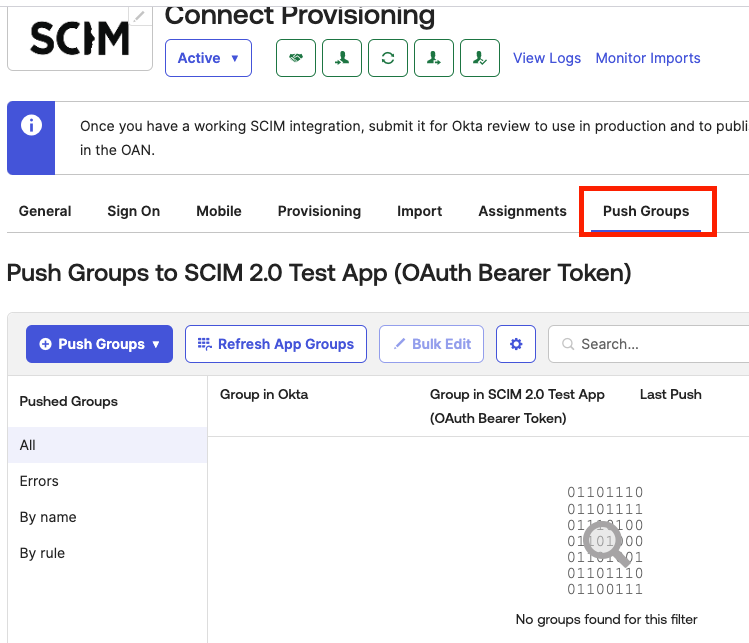Viewport: 749px width, 643px height.
Task: Click the user checkmark icon button
Action: [480, 58]
